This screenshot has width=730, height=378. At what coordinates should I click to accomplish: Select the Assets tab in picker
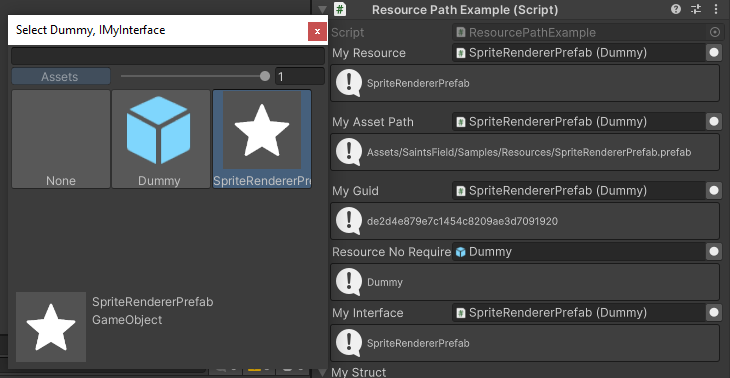click(x=61, y=76)
